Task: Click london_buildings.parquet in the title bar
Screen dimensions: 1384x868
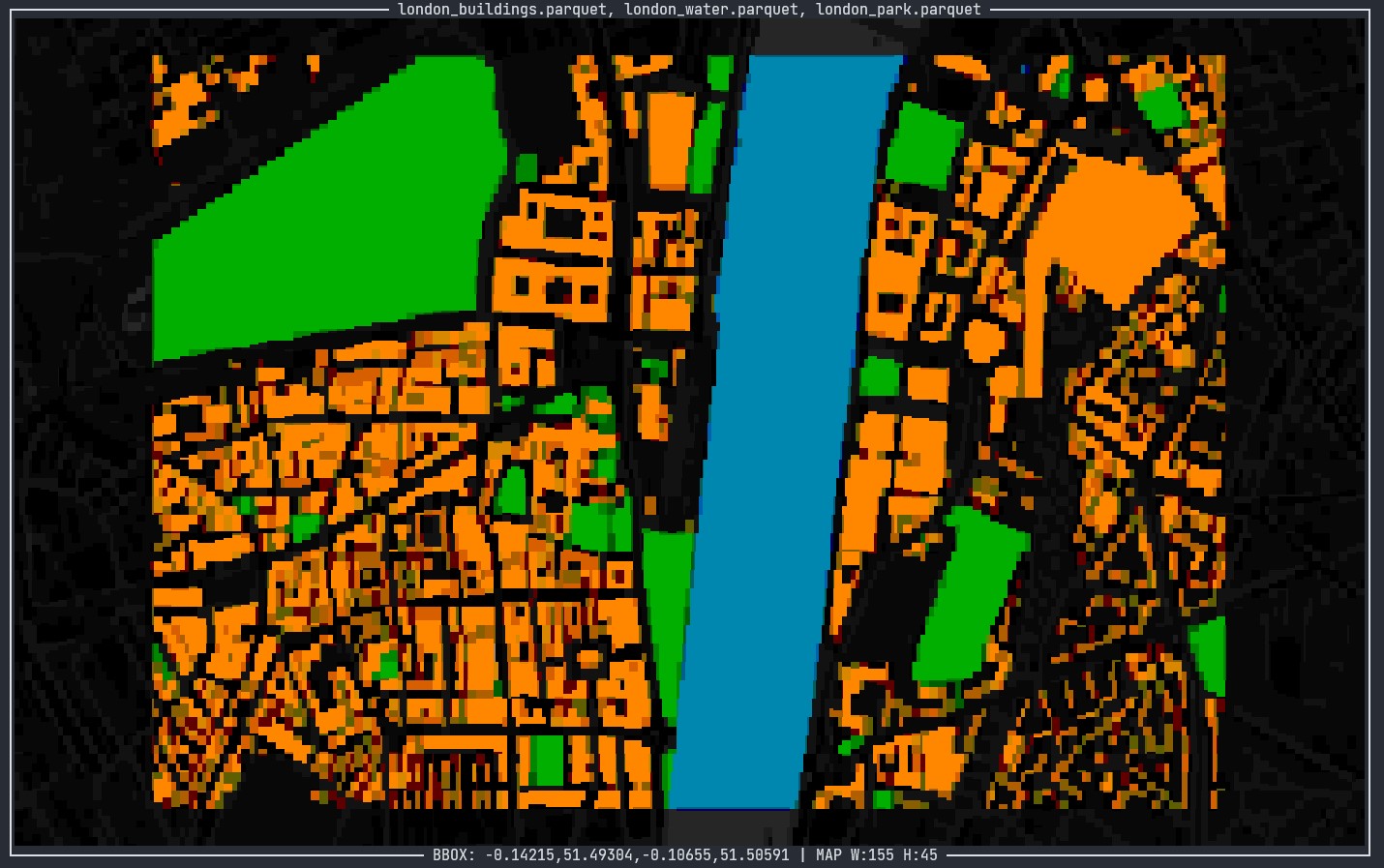Action: coord(506,10)
